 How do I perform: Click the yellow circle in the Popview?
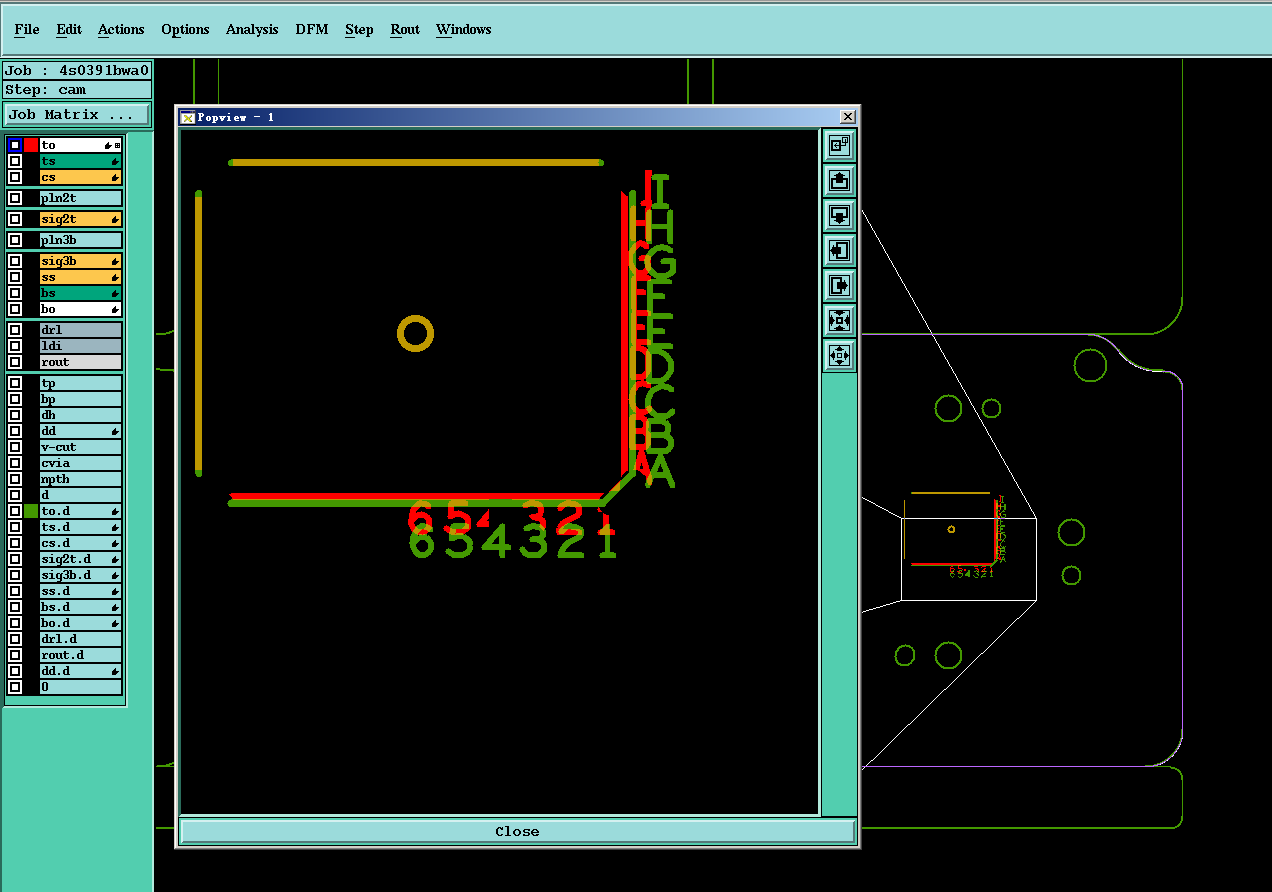pyautogui.click(x=415, y=333)
